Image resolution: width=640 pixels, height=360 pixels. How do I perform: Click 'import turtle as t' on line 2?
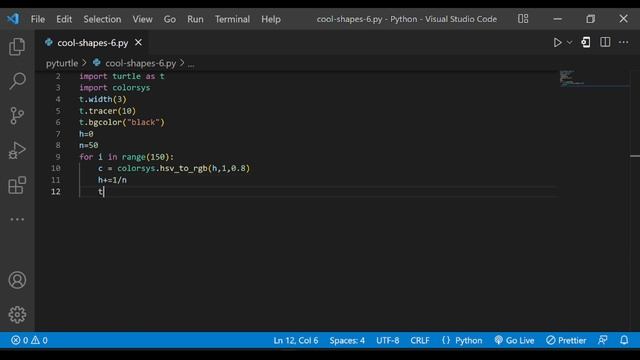122,76
